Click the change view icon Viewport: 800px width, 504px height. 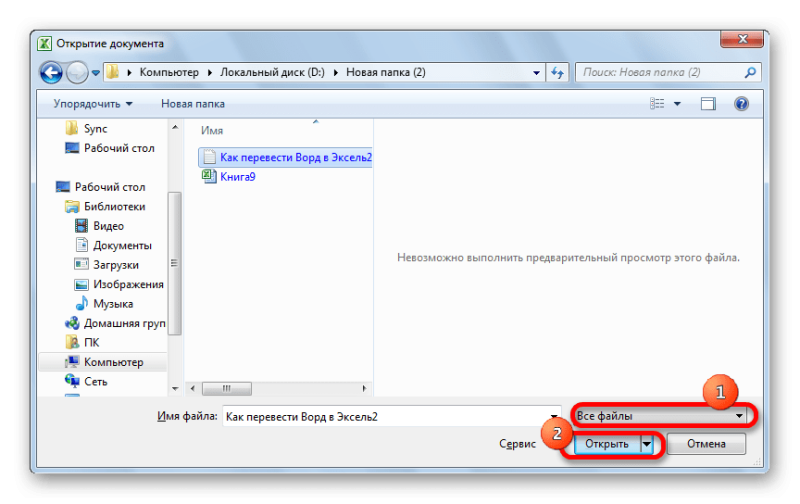(657, 104)
